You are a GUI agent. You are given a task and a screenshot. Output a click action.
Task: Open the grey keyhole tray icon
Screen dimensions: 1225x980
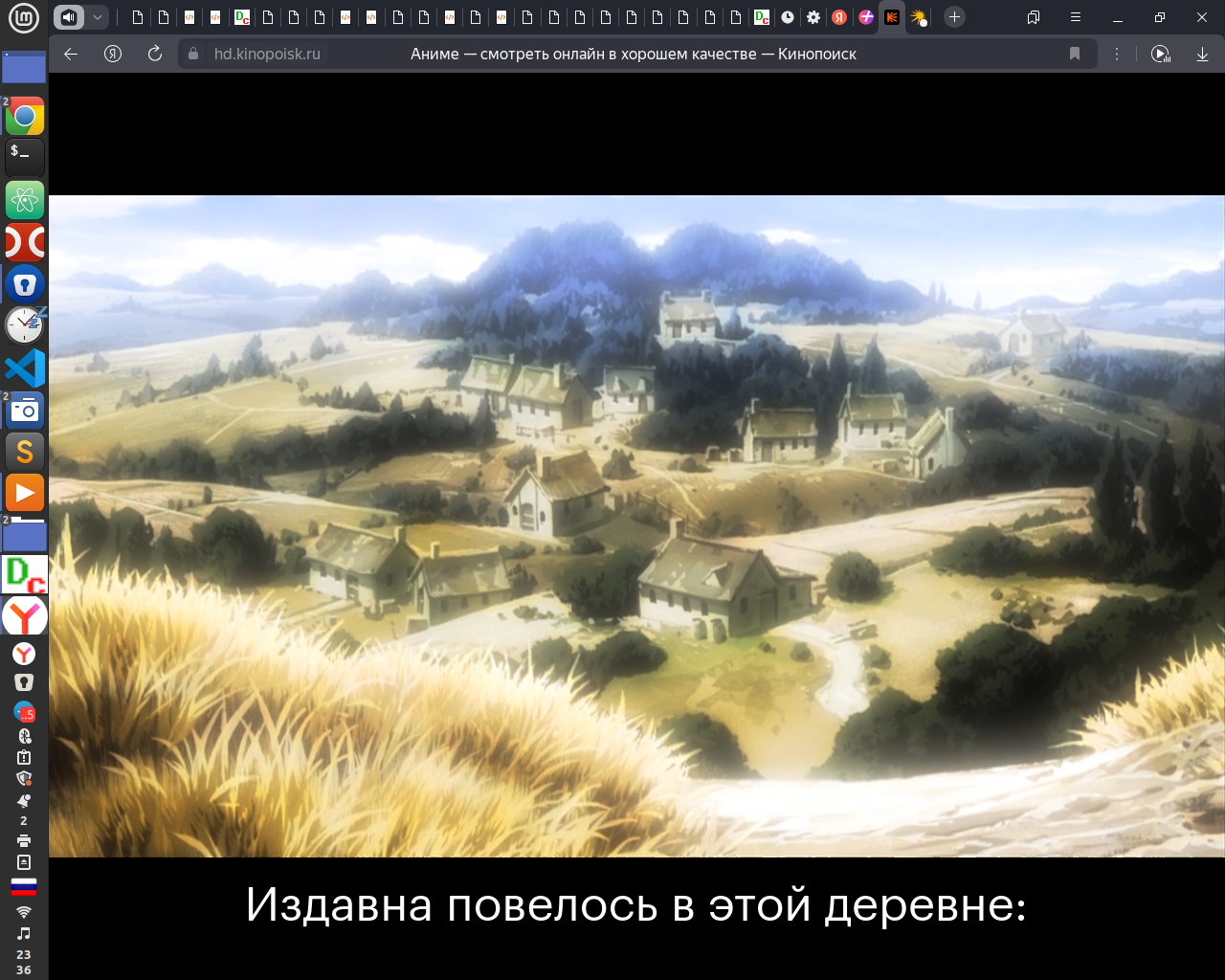tap(24, 682)
